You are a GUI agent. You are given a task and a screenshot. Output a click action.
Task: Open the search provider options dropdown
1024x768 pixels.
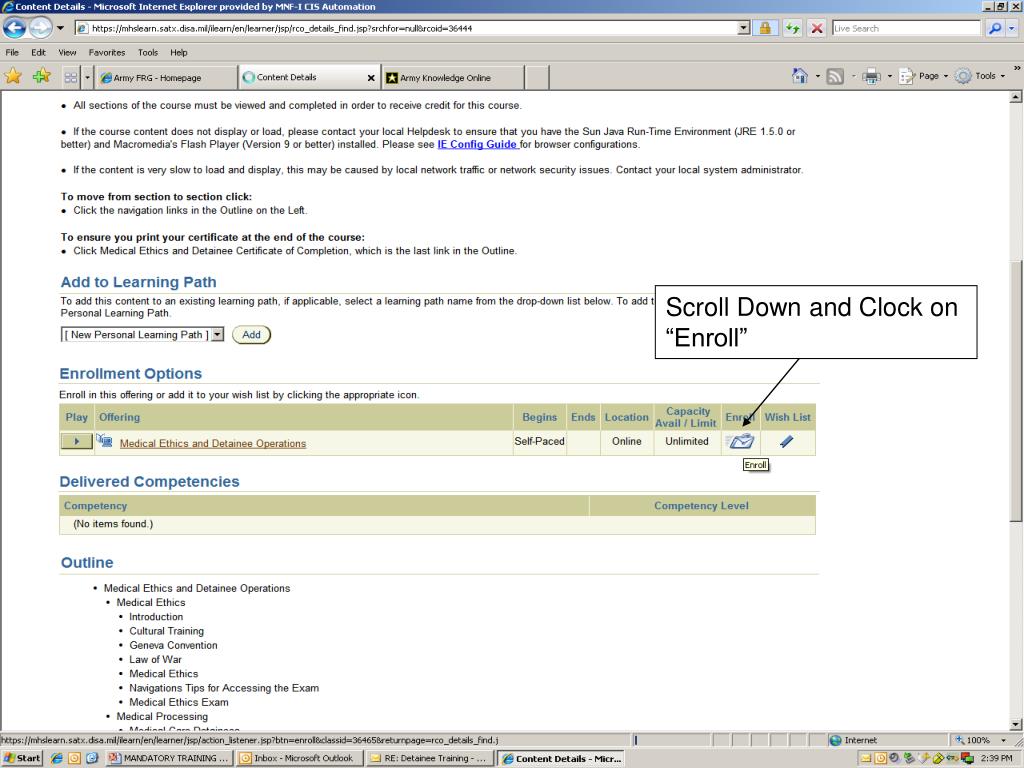(1012, 28)
